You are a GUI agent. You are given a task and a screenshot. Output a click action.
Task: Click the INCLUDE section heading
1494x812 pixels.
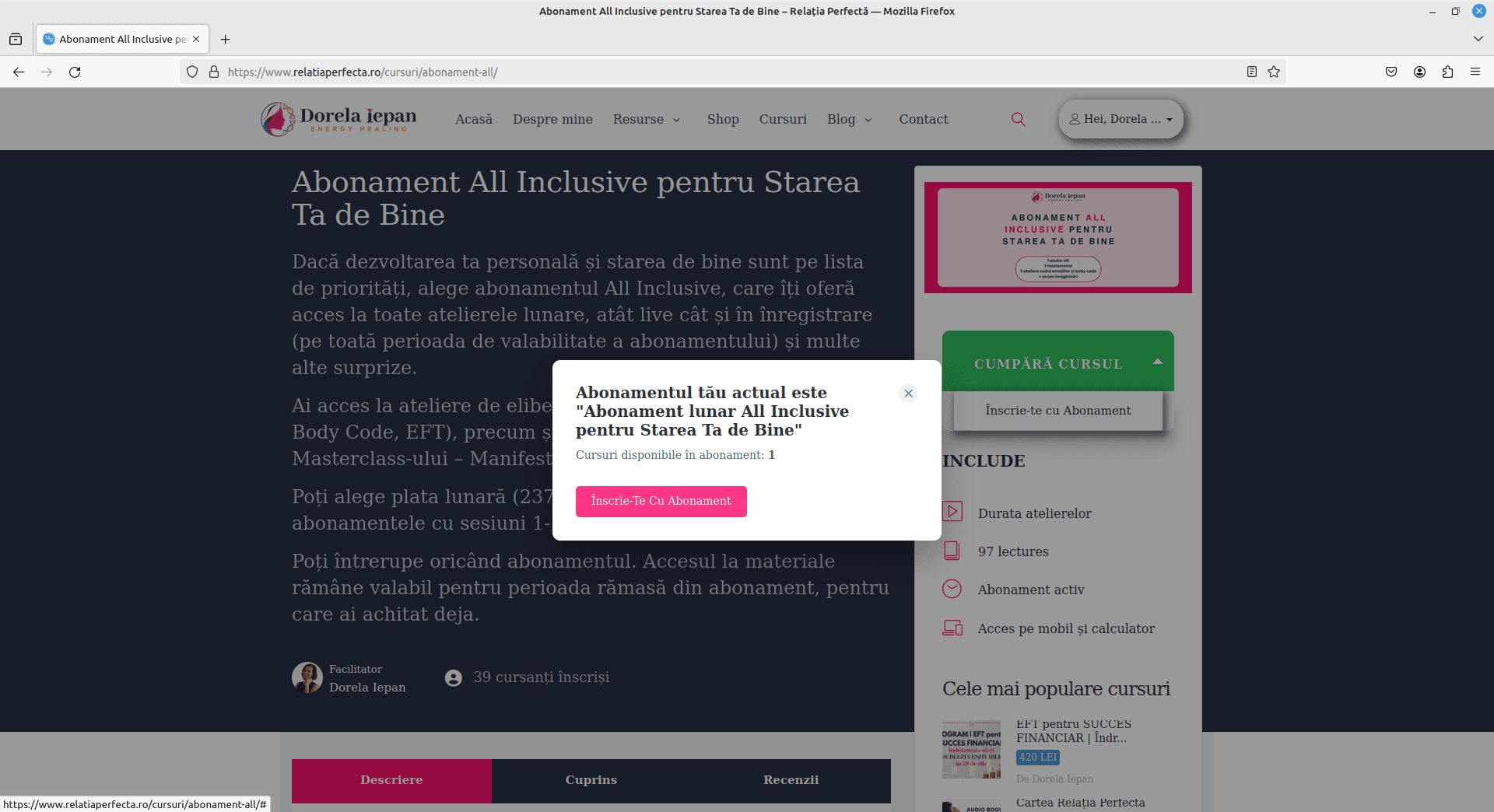pyautogui.click(x=984, y=461)
